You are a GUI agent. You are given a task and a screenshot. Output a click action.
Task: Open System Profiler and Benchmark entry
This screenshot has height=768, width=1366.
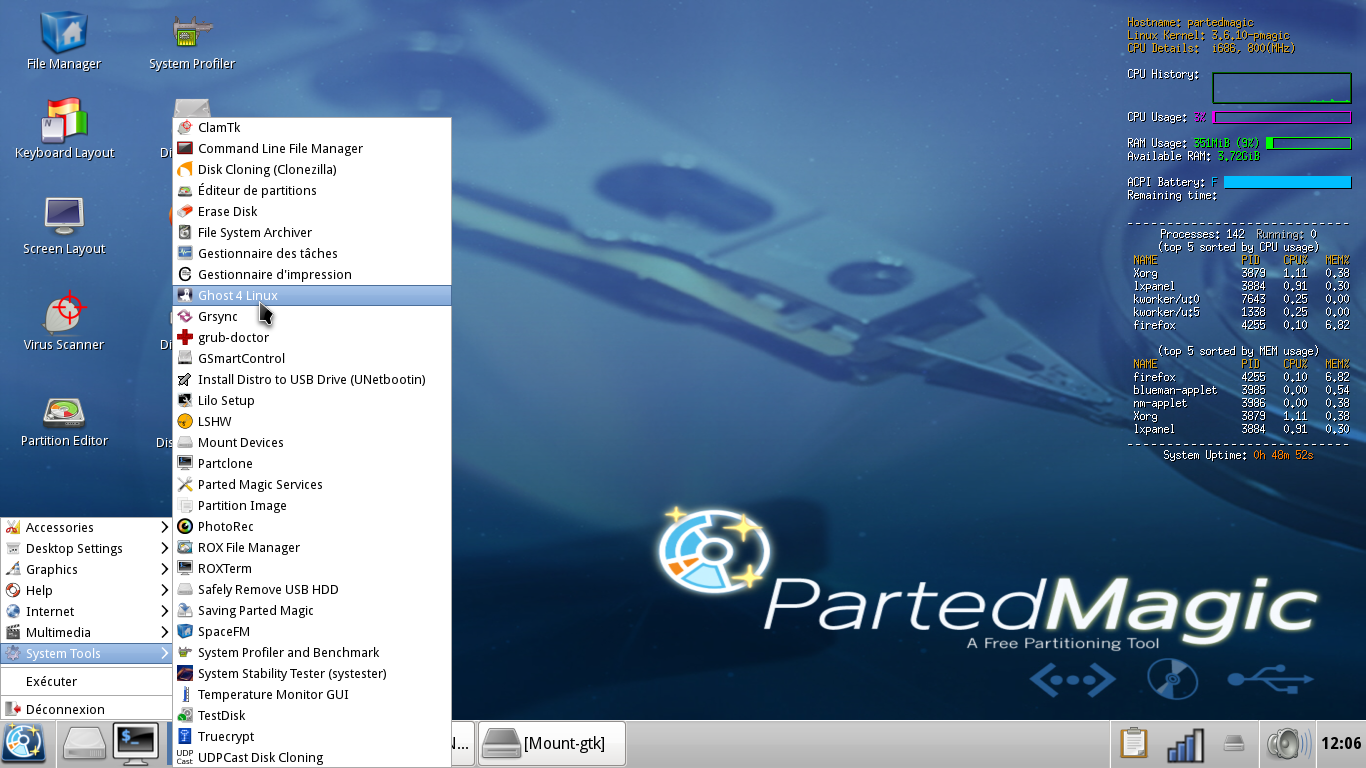point(312,652)
